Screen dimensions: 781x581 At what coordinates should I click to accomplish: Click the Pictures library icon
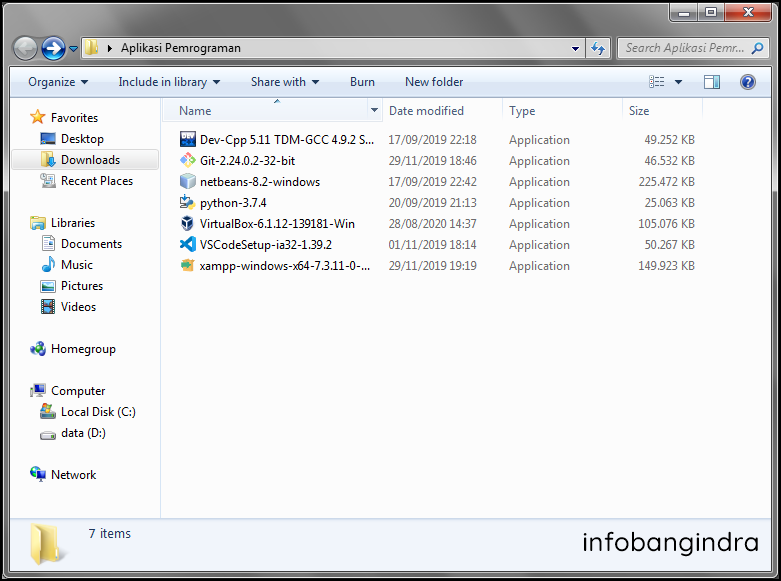coord(48,286)
